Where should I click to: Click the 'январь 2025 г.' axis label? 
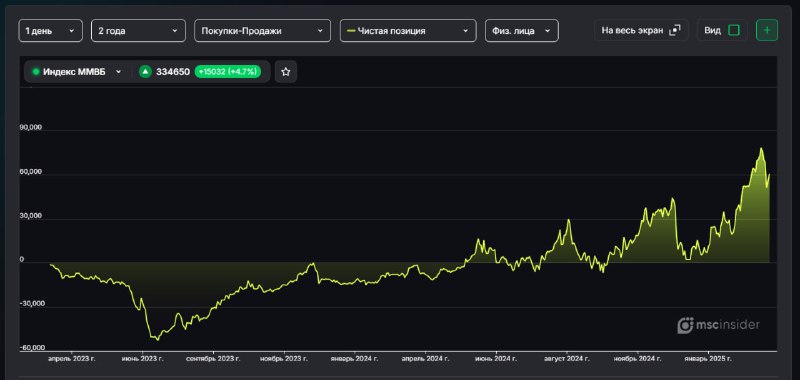pyautogui.click(x=708, y=359)
